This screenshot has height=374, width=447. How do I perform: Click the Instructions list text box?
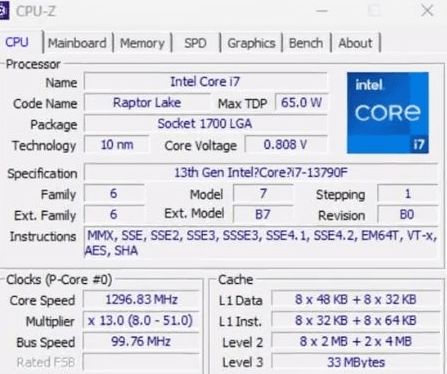[x=261, y=243]
